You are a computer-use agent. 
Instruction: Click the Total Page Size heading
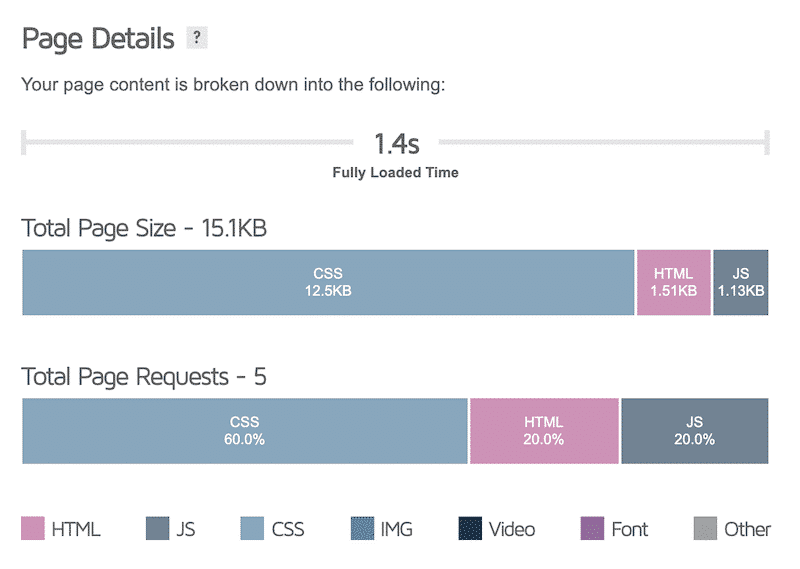click(144, 229)
